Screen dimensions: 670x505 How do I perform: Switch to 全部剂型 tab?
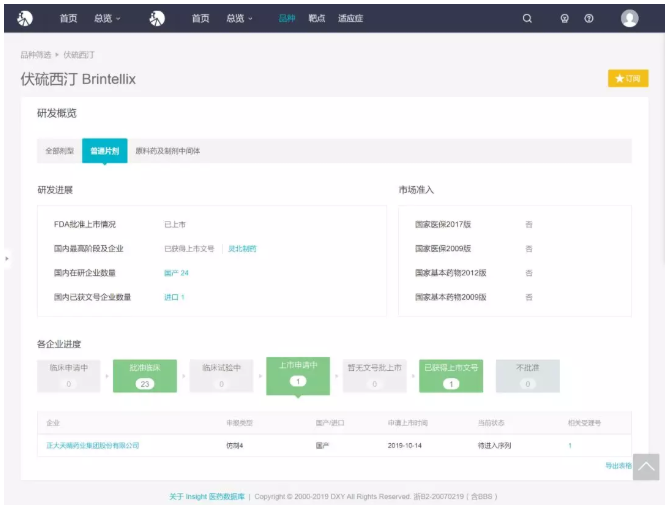[59, 151]
